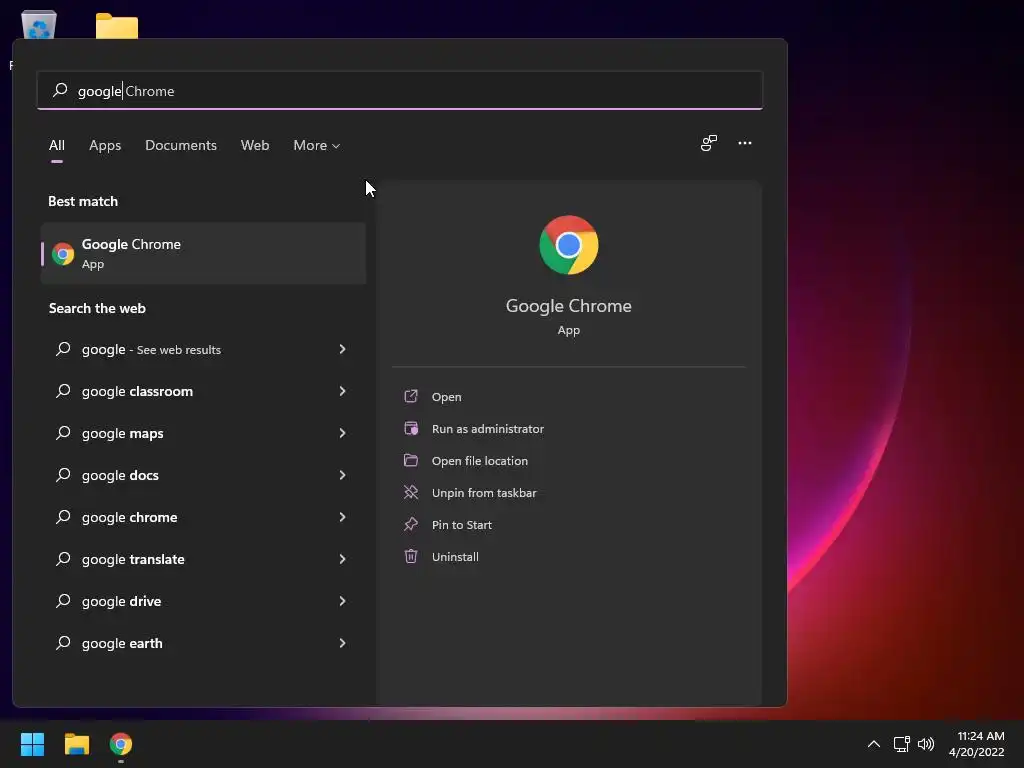
Task: Expand arrow for google maps suggestion
Action: tap(342, 433)
